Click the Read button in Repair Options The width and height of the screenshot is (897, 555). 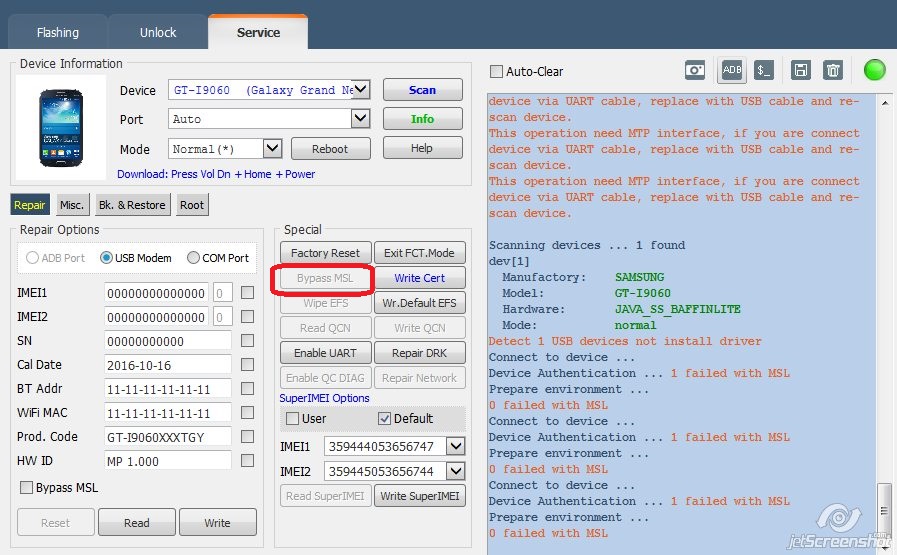point(137,522)
